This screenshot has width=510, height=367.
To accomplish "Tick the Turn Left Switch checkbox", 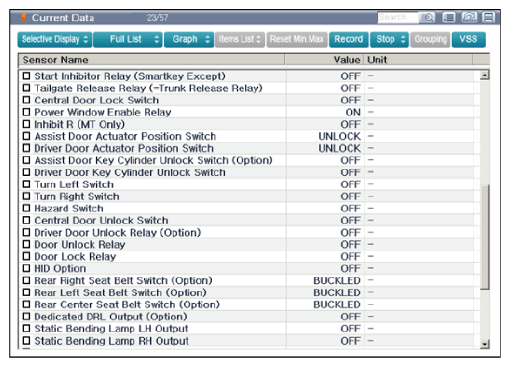I will 26,184.
